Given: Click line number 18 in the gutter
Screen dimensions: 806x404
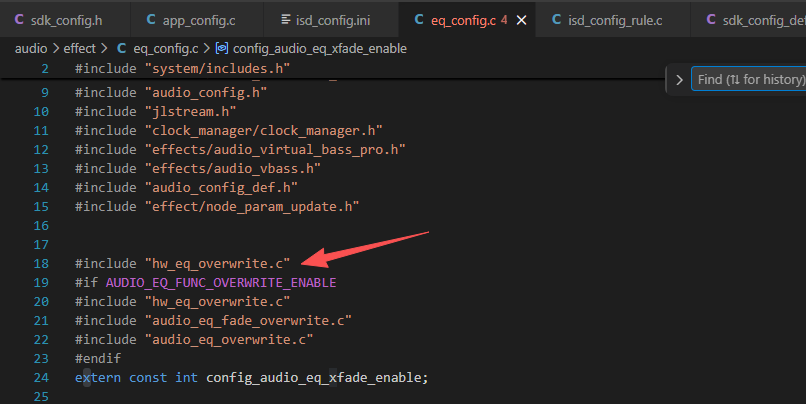Looking at the screenshot, I should click(41, 264).
